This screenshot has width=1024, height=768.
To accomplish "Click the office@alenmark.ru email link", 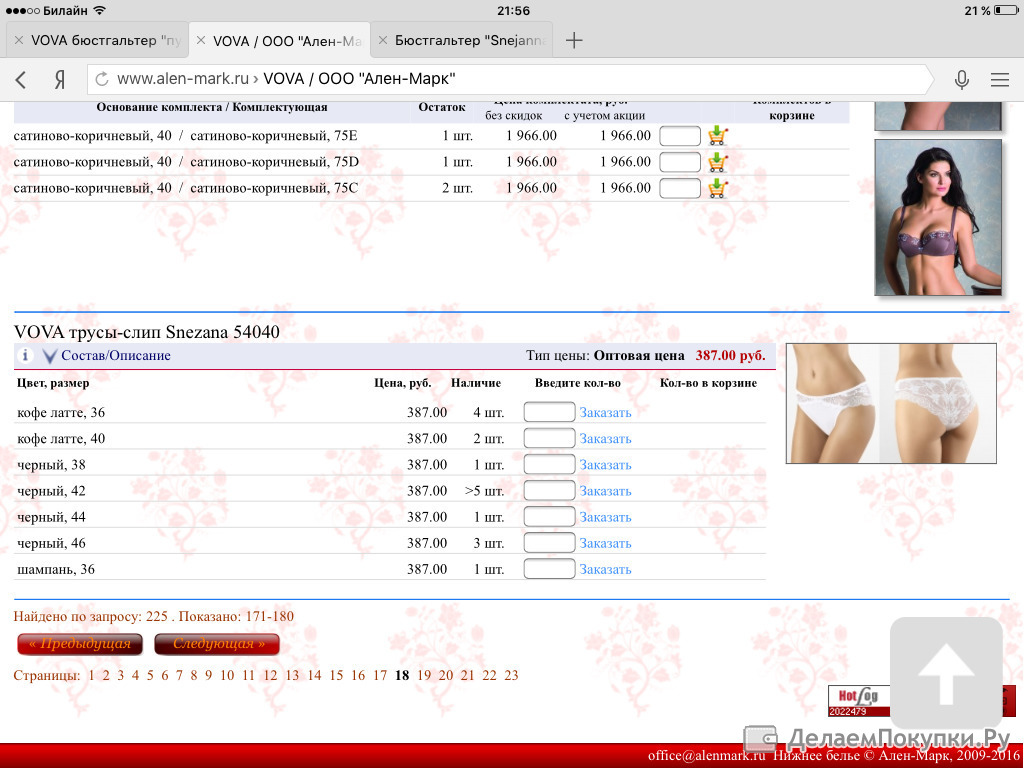I will [706, 756].
